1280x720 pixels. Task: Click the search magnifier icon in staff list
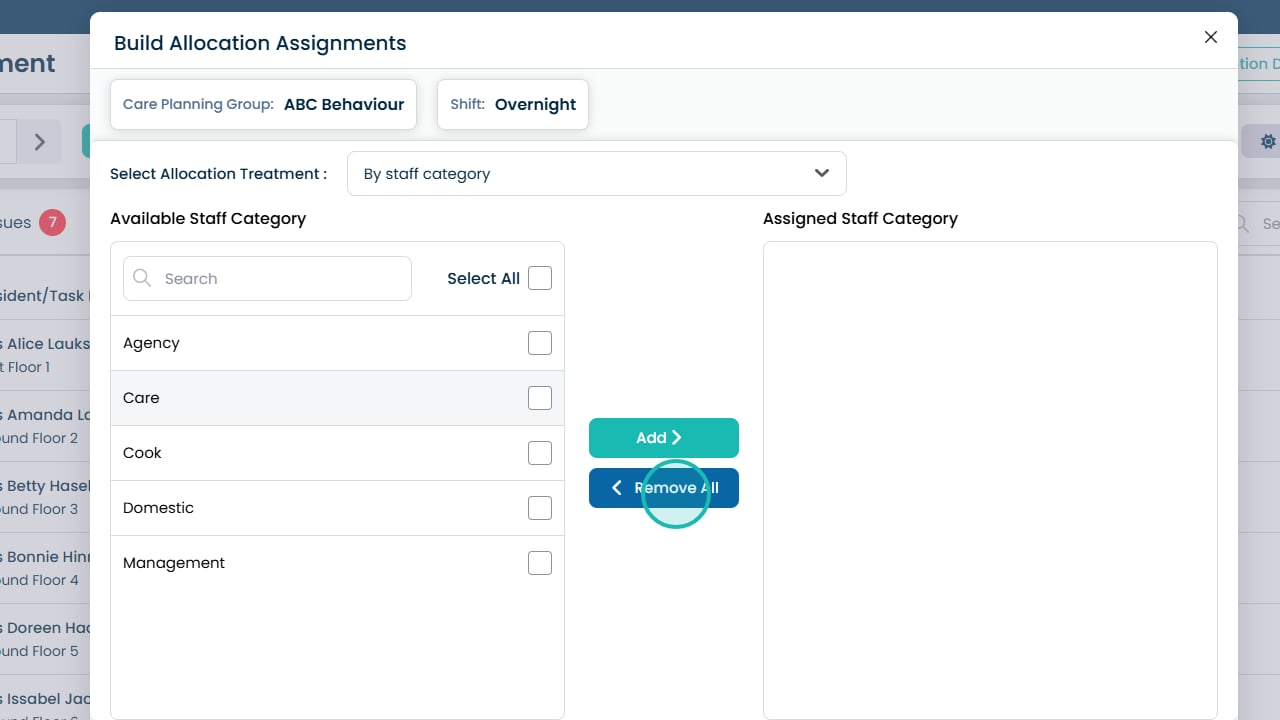click(x=142, y=278)
